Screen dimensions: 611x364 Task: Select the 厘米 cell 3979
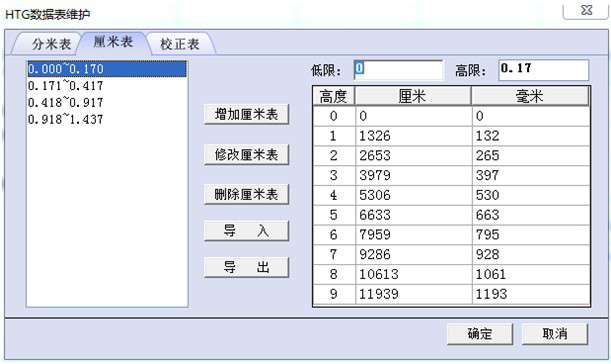(x=413, y=176)
